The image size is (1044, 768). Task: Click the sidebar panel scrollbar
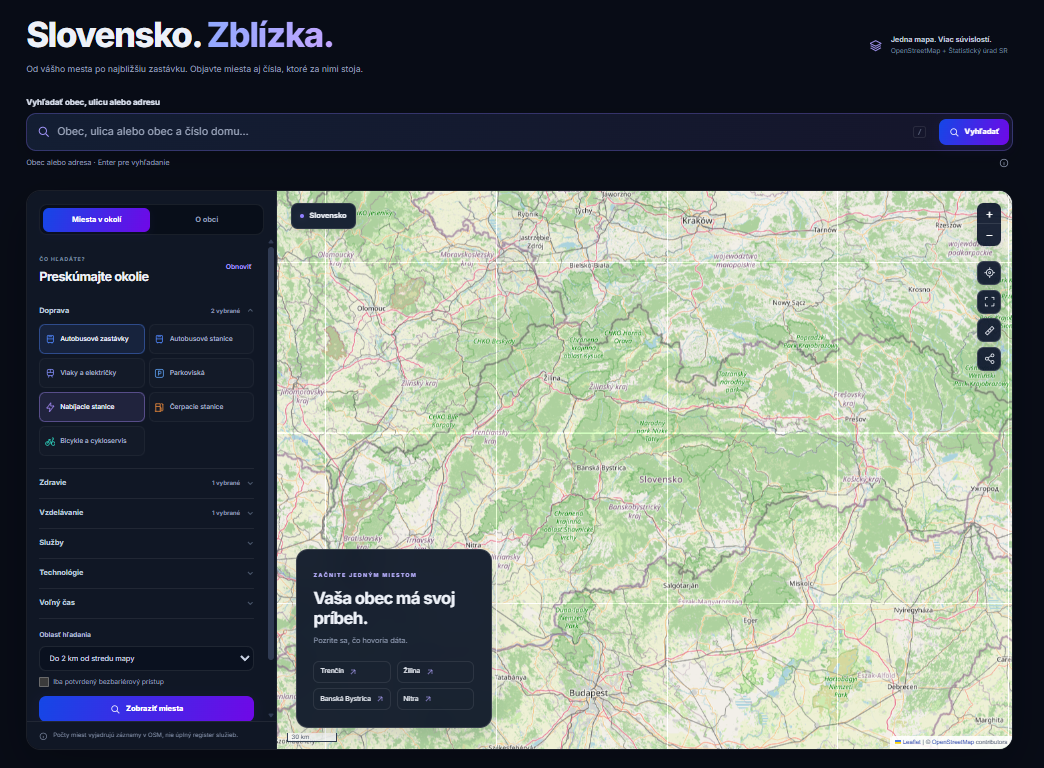pyautogui.click(x=271, y=453)
